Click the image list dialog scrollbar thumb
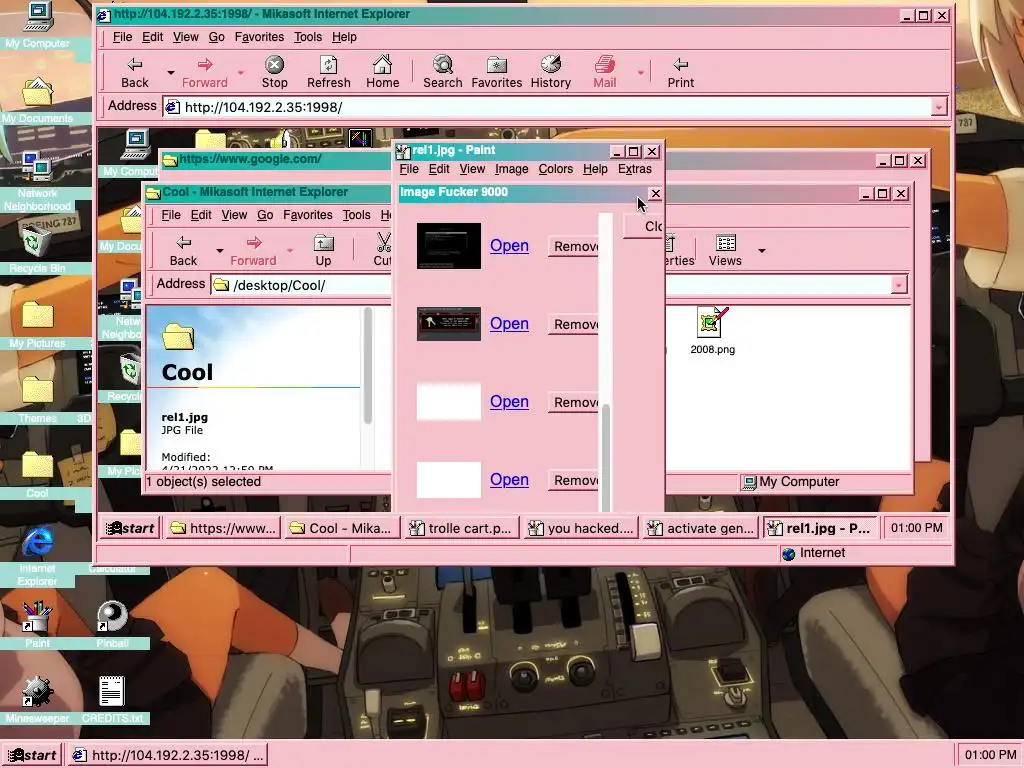Viewport: 1024px width, 768px height. (x=606, y=457)
